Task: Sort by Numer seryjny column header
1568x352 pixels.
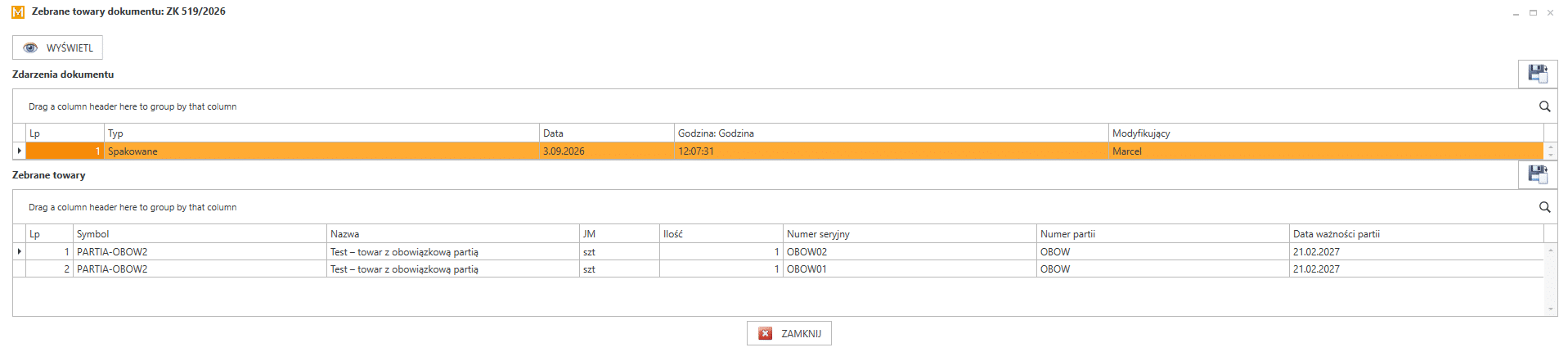Action: (x=910, y=233)
